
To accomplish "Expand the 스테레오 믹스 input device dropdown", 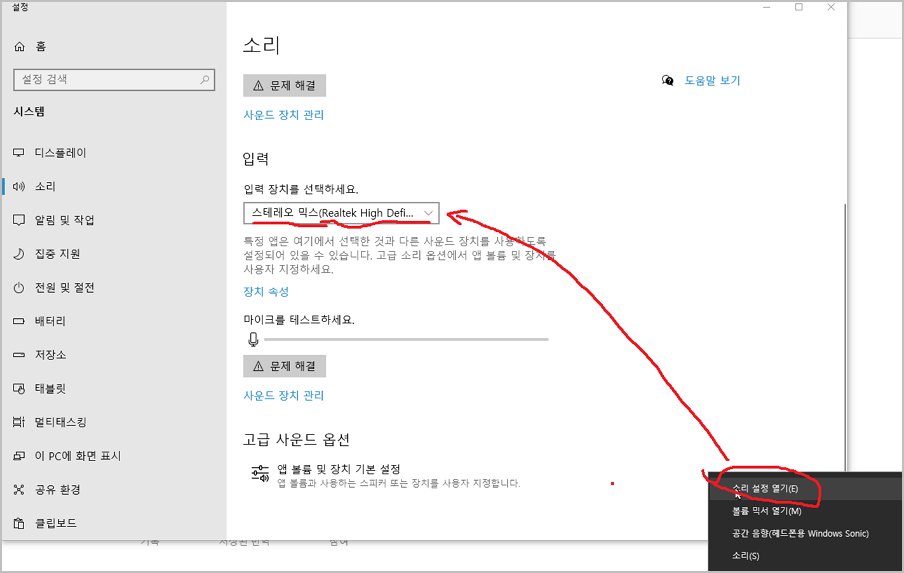I will pos(341,213).
